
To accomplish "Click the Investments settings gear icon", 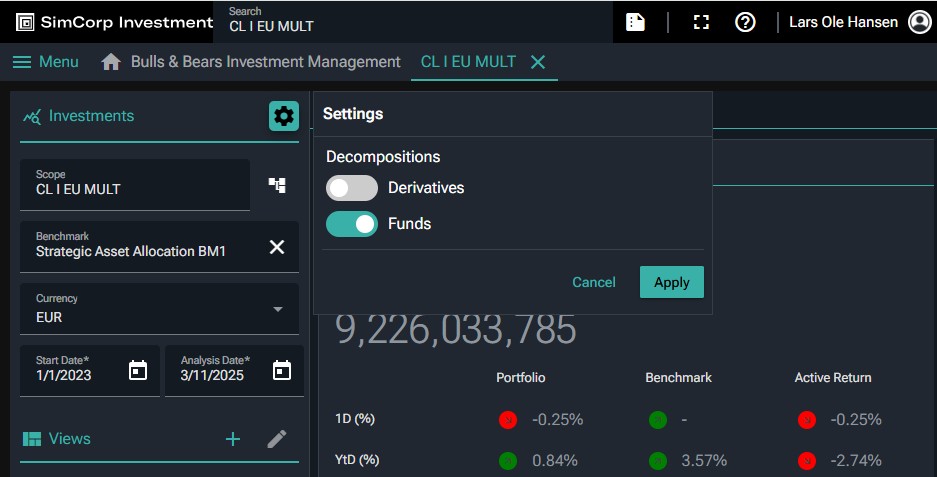I will click(284, 116).
